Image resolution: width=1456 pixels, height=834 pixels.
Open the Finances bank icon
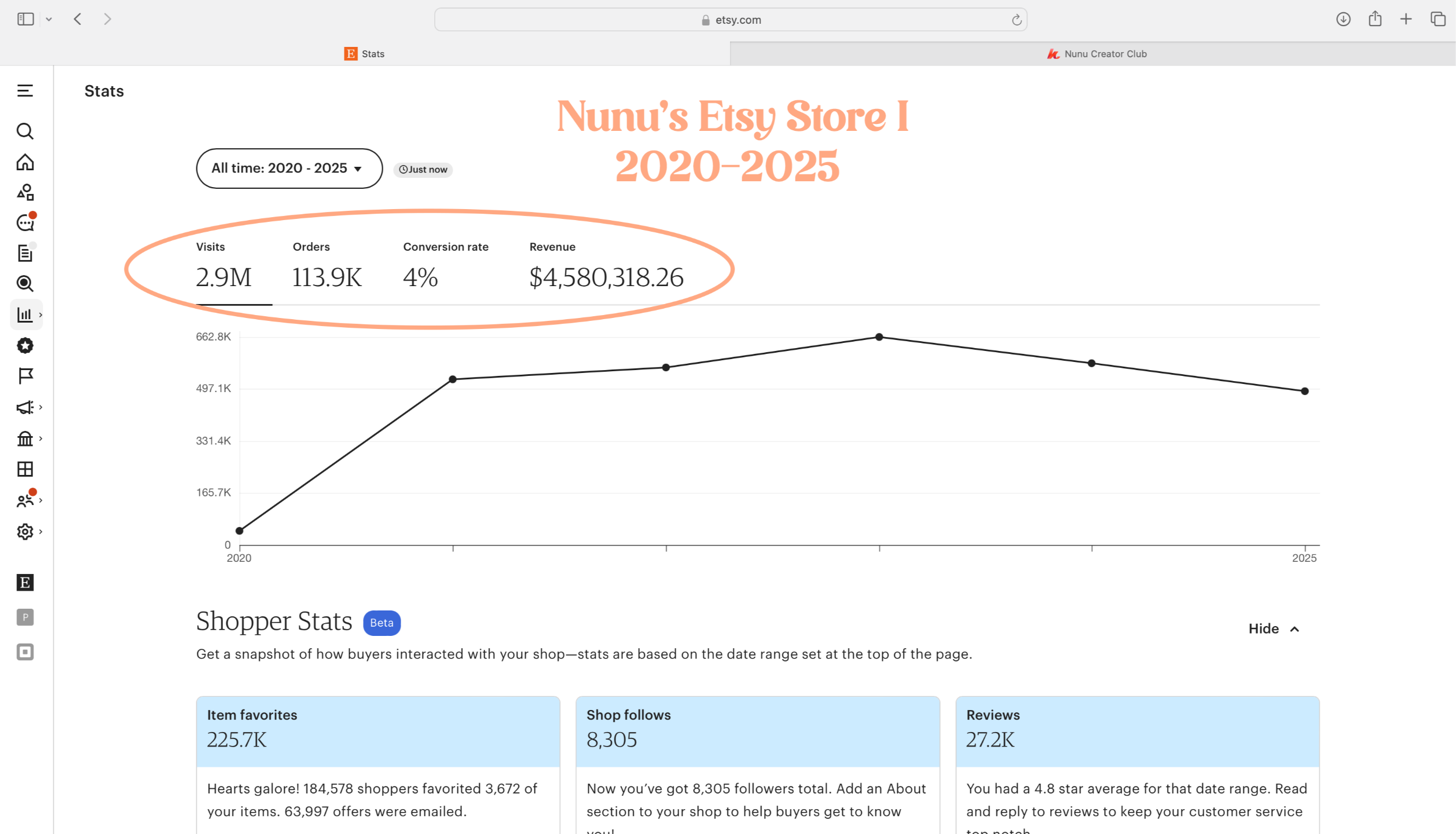pyautogui.click(x=25, y=438)
